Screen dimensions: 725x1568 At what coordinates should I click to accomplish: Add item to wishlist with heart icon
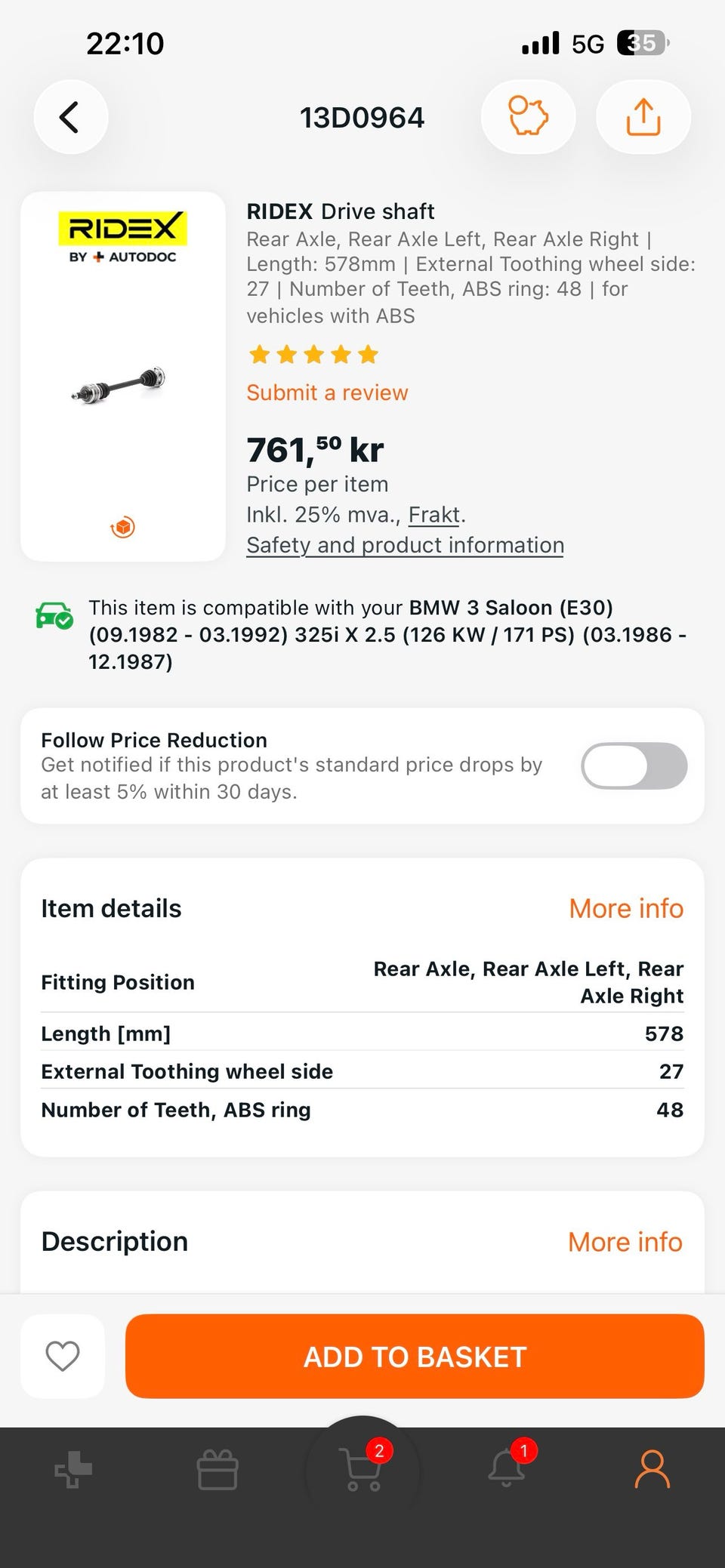coord(63,1356)
